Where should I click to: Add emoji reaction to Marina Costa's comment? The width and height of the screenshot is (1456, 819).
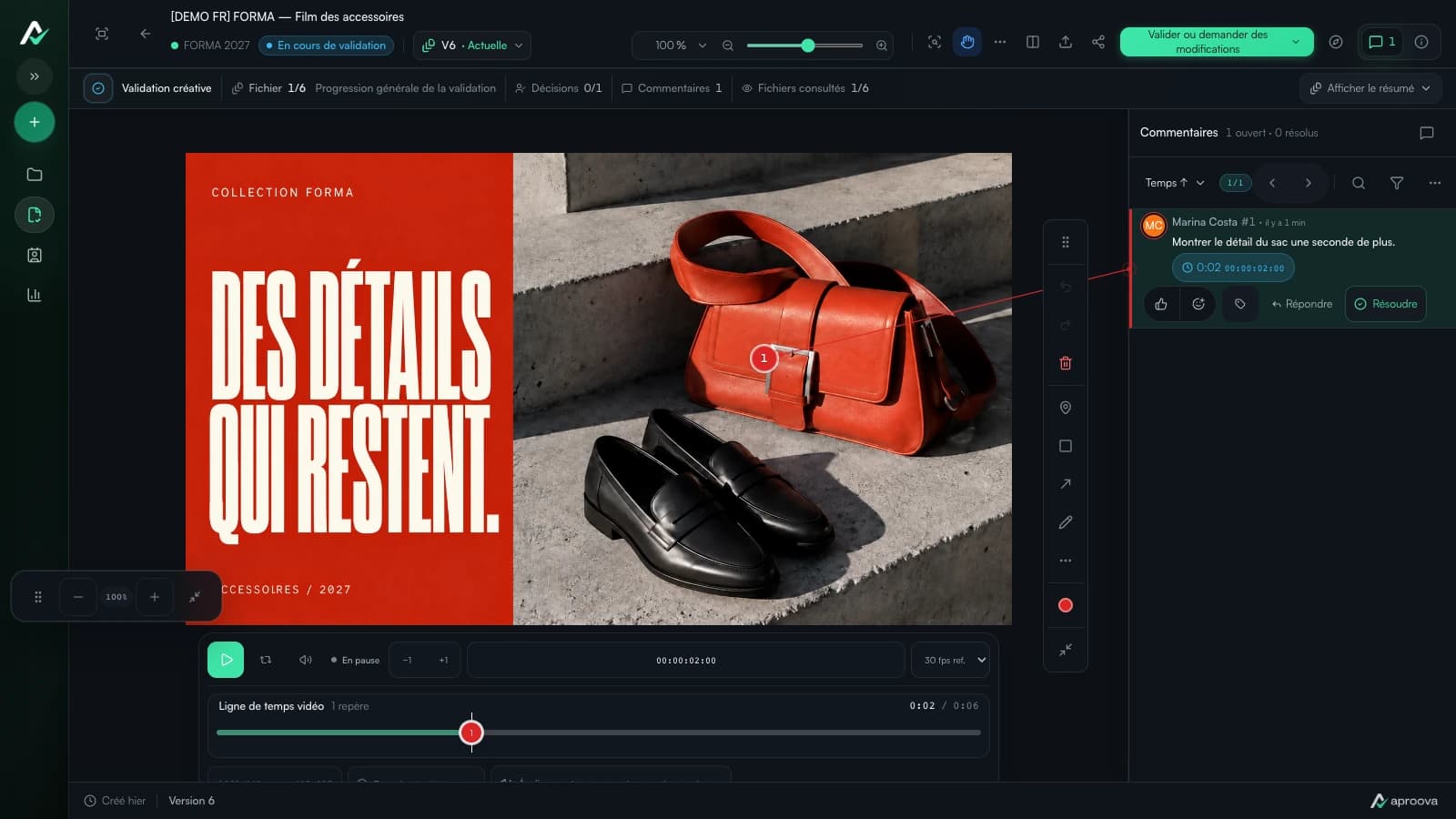click(1198, 304)
